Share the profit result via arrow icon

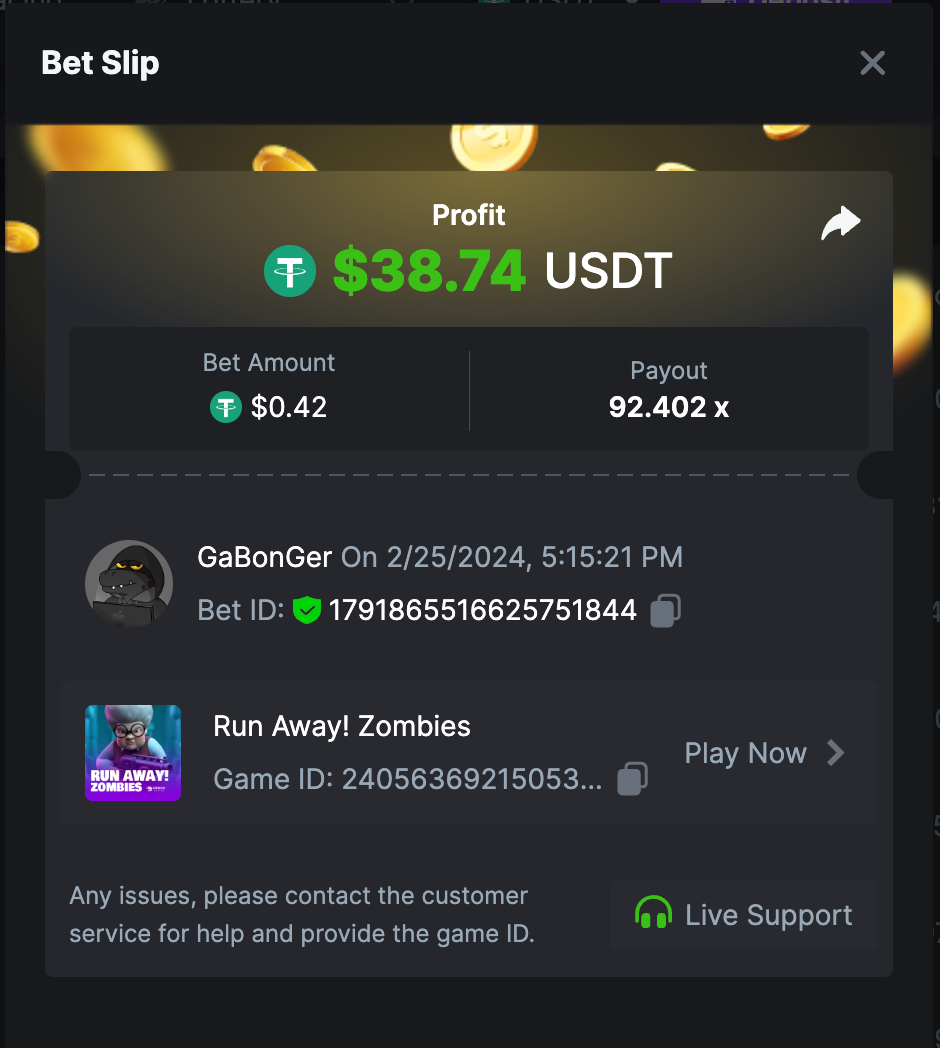pos(840,223)
